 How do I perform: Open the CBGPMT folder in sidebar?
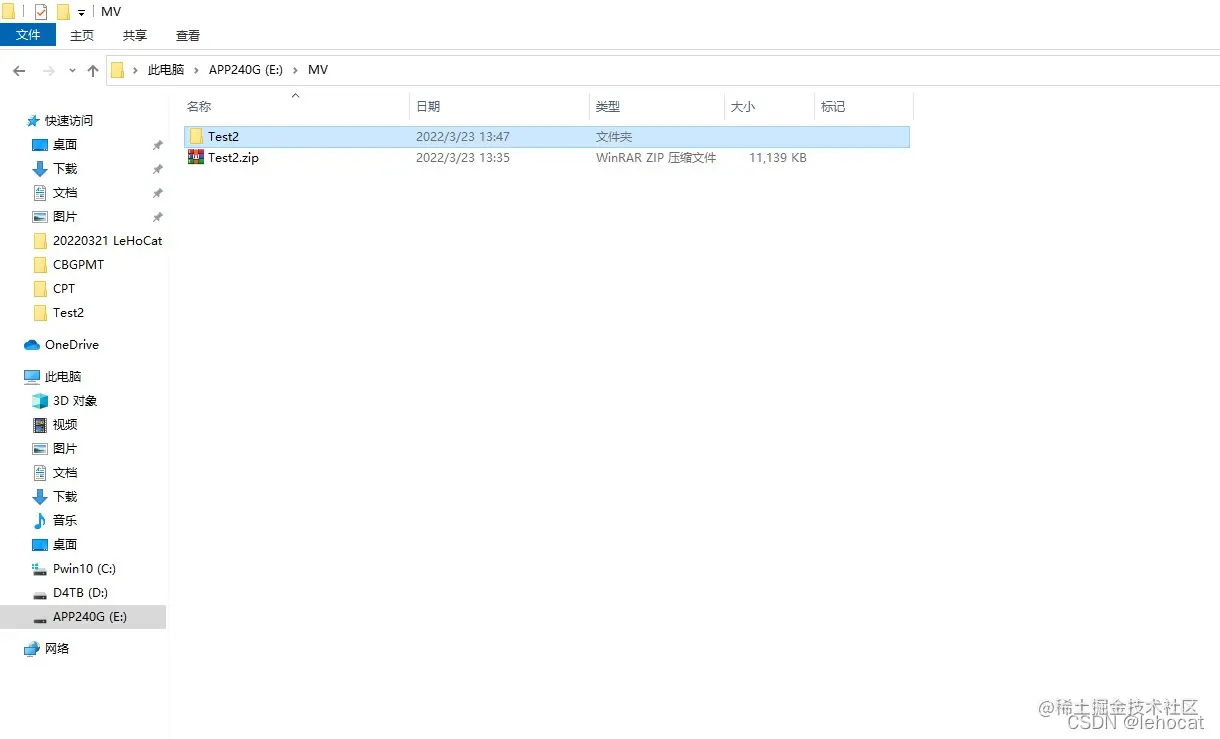tap(78, 264)
